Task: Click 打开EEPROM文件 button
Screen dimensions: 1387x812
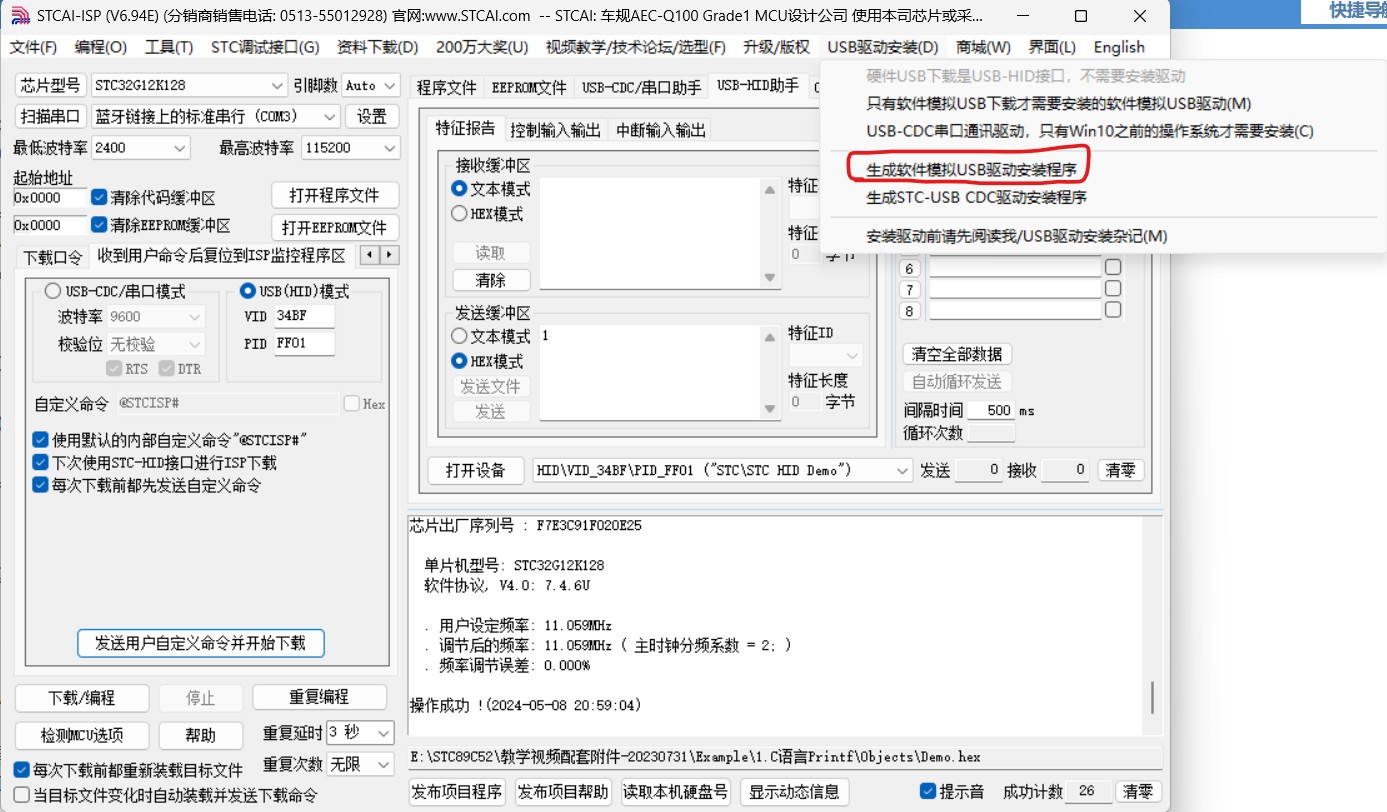Action: [335, 226]
